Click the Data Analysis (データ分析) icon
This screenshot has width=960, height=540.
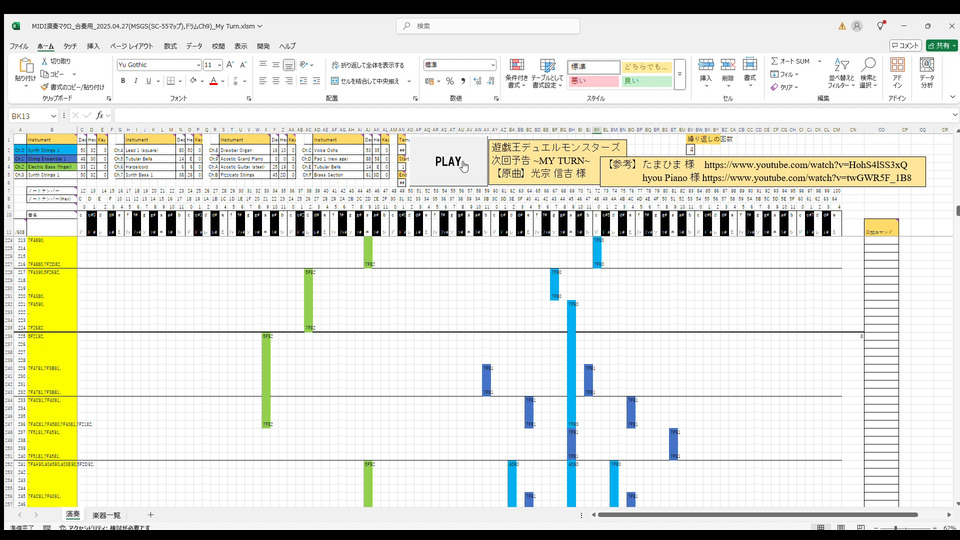927,65
